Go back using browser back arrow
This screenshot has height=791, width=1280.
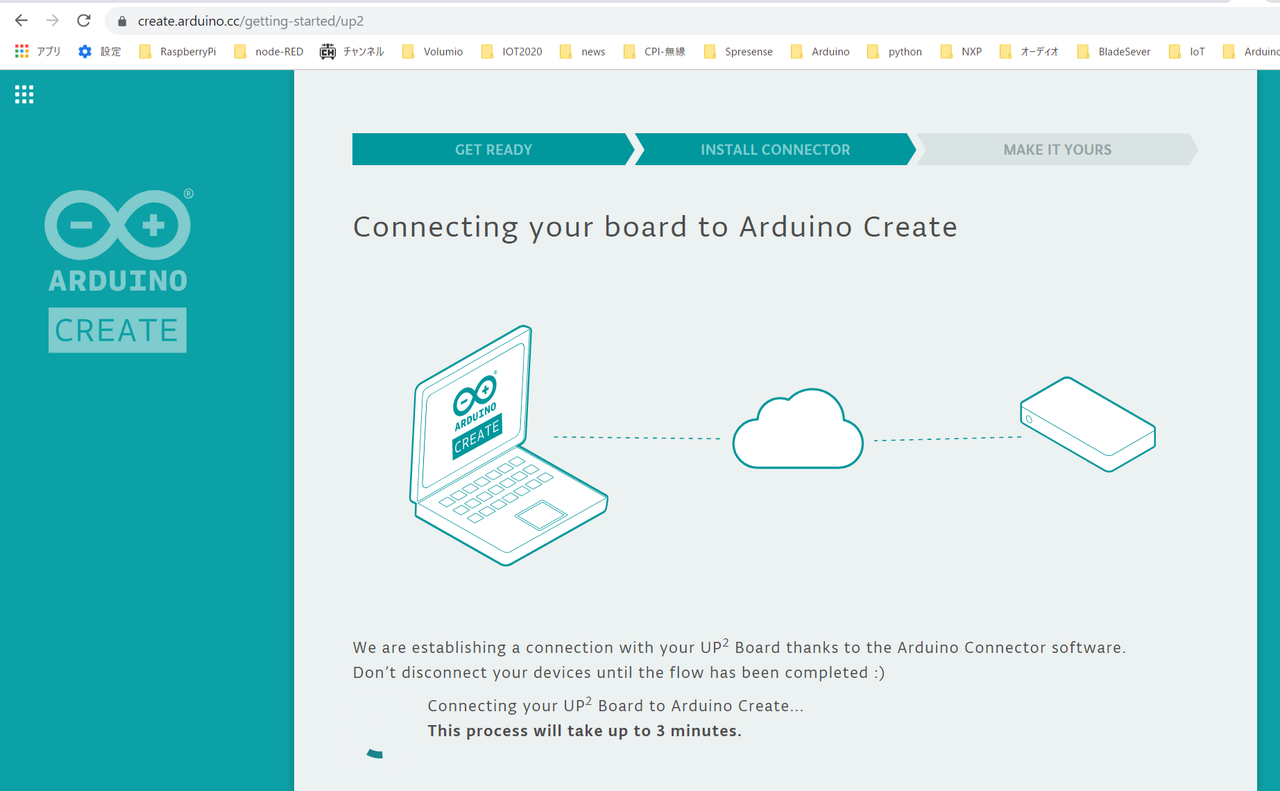[x=21, y=20]
